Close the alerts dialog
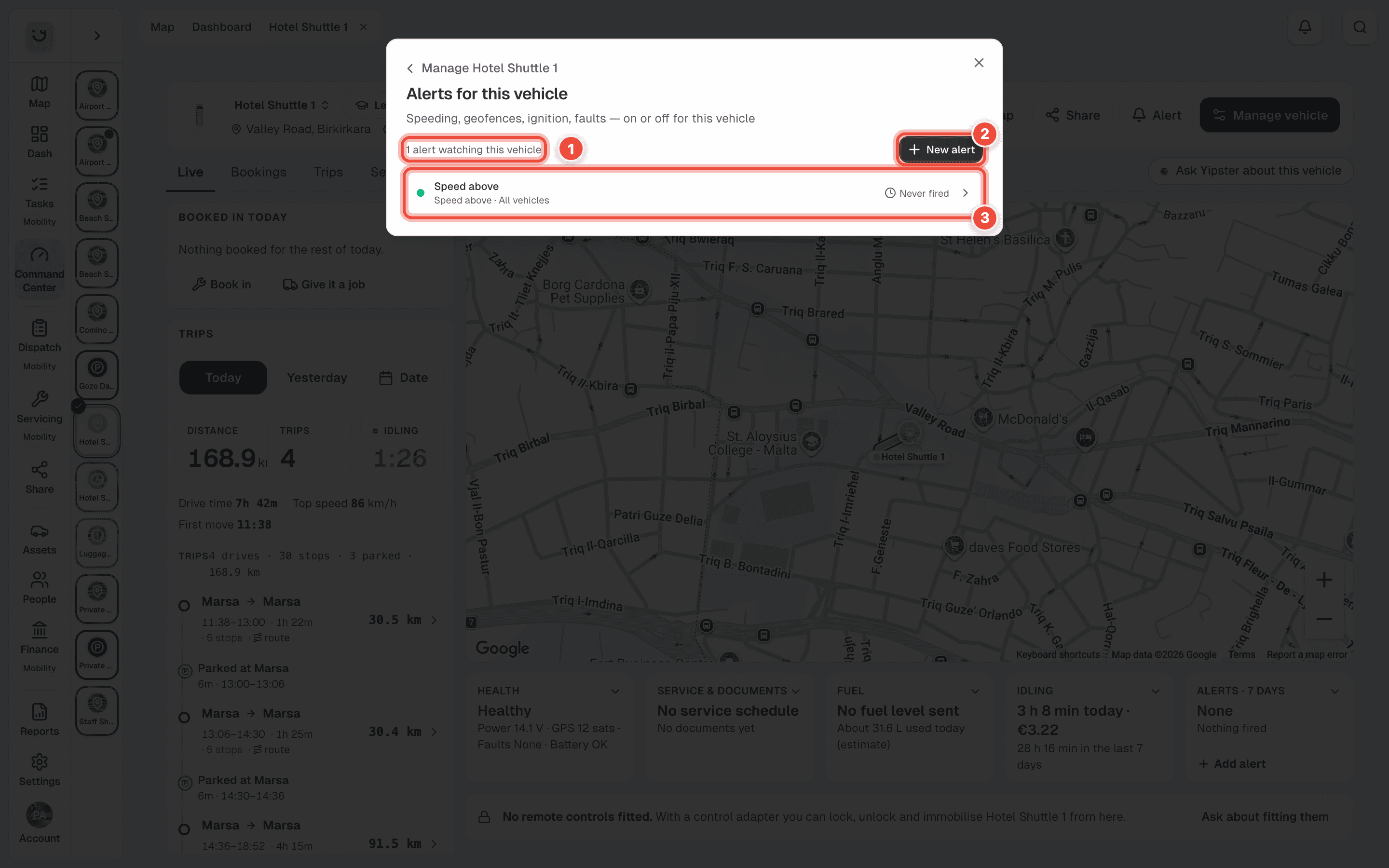Viewport: 1389px width, 868px height. coord(979,63)
